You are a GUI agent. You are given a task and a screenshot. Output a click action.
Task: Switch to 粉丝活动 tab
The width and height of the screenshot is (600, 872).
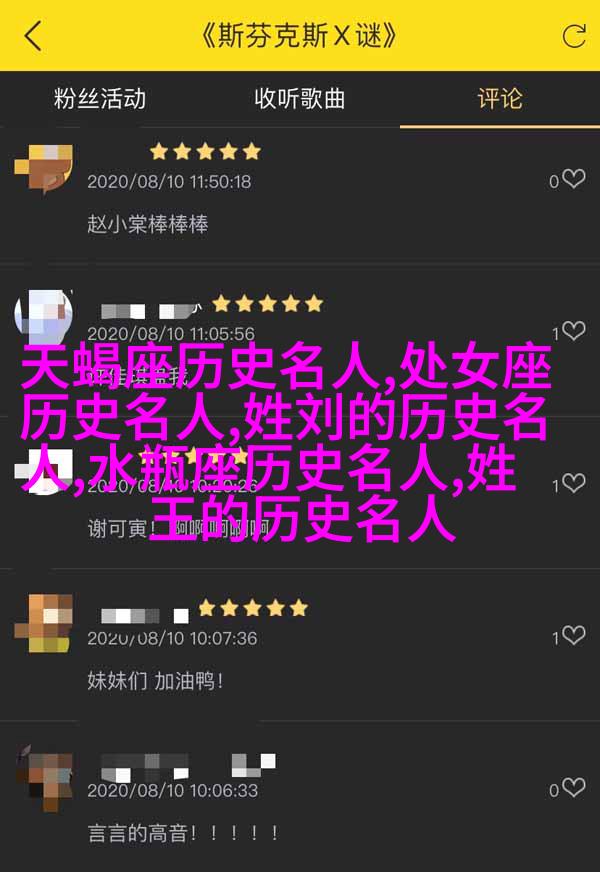100,99
